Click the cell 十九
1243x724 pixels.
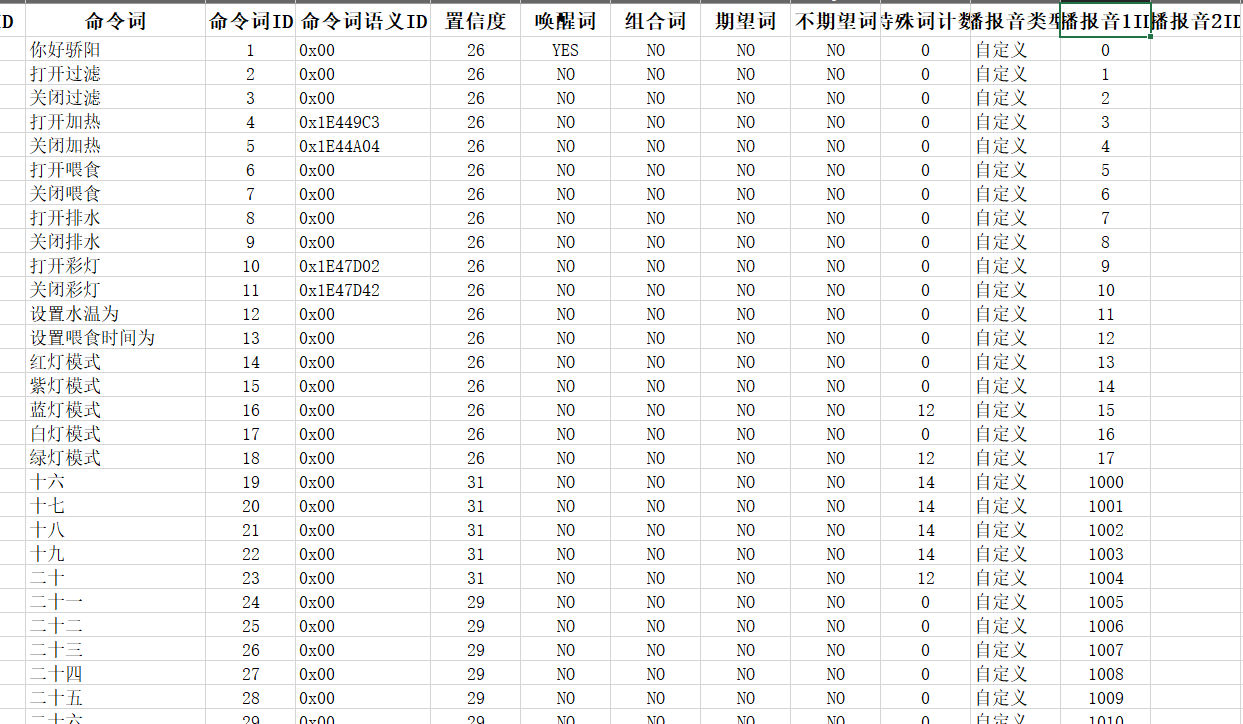tap(116, 554)
